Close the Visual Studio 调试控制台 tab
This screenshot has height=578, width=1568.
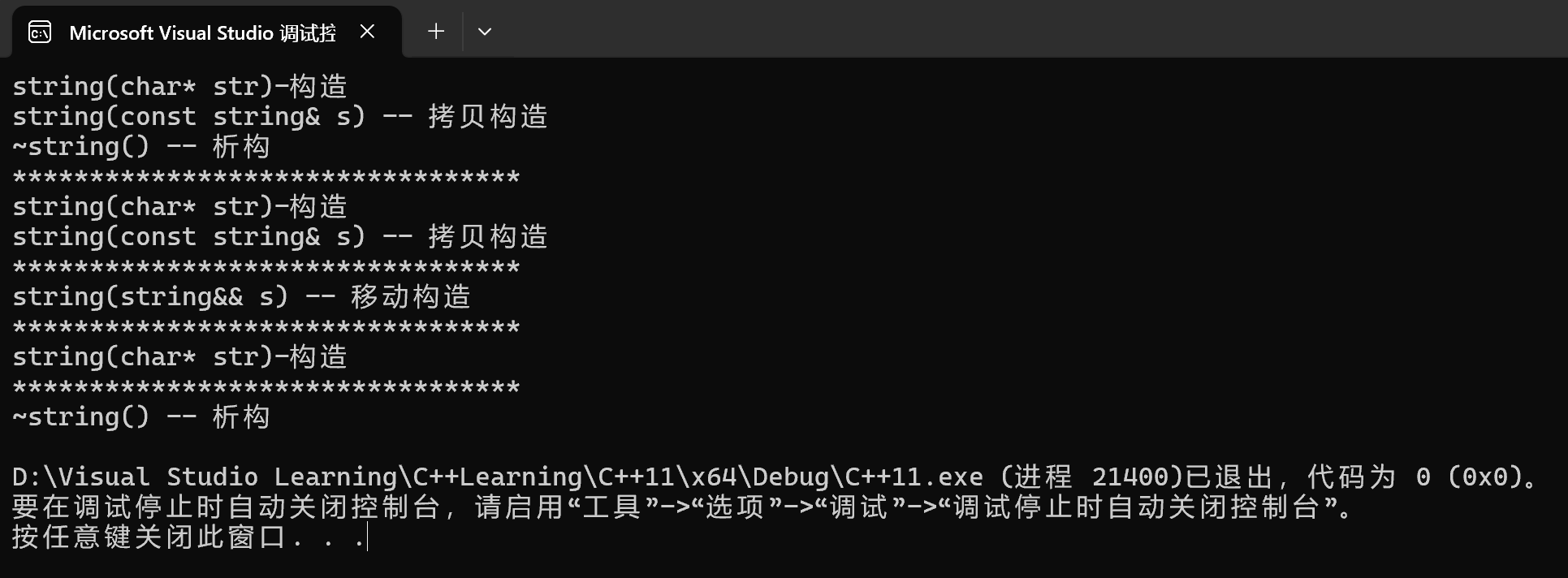tap(367, 32)
